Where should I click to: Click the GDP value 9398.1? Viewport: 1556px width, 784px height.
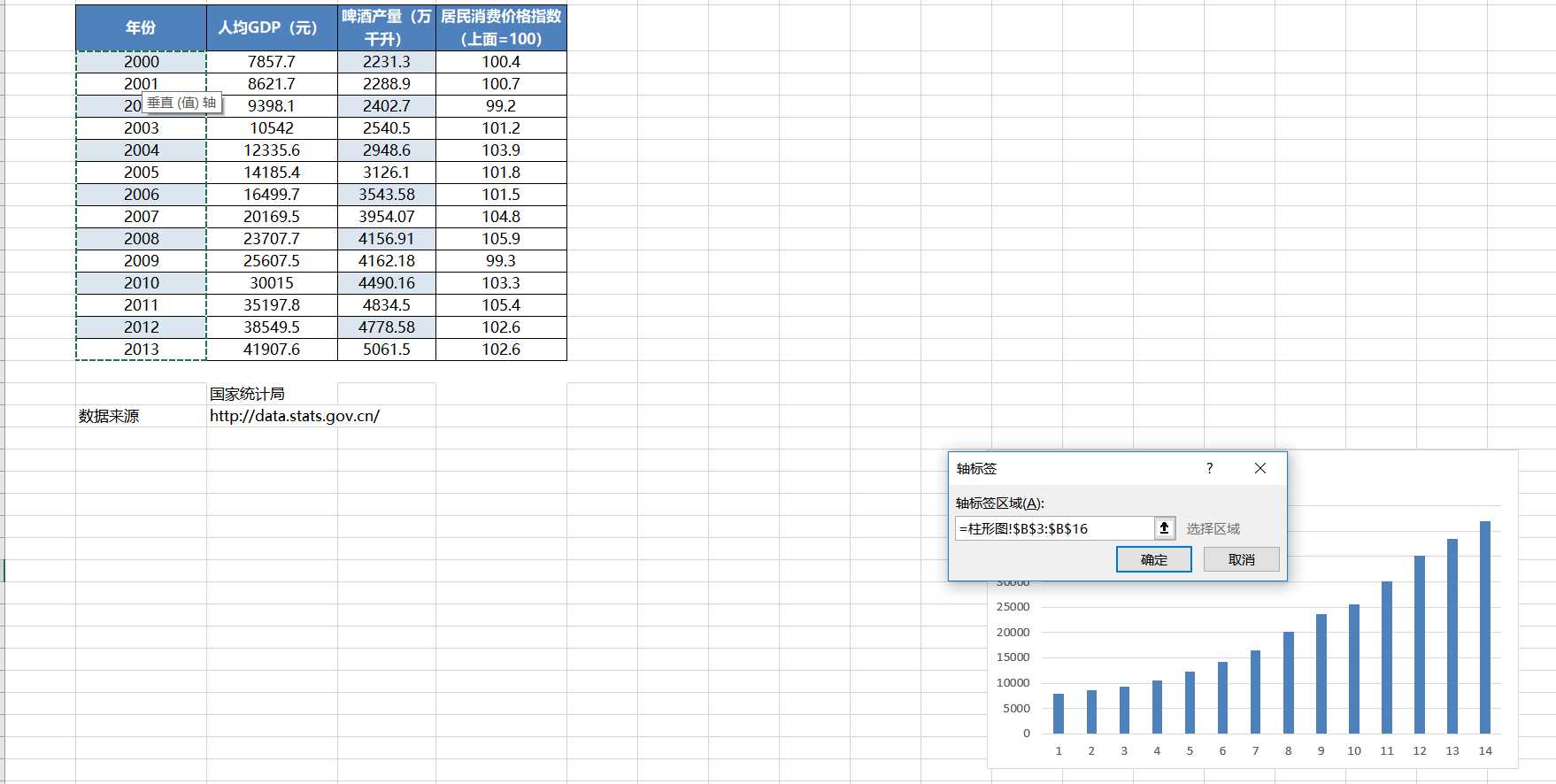point(272,106)
